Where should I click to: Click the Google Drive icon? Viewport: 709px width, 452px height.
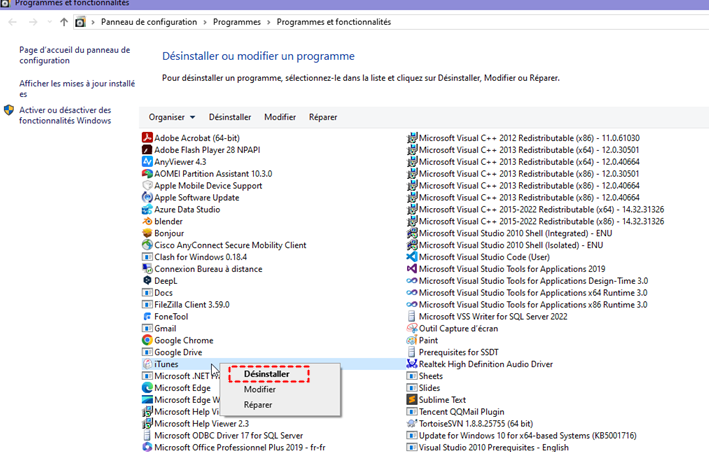click(147, 353)
